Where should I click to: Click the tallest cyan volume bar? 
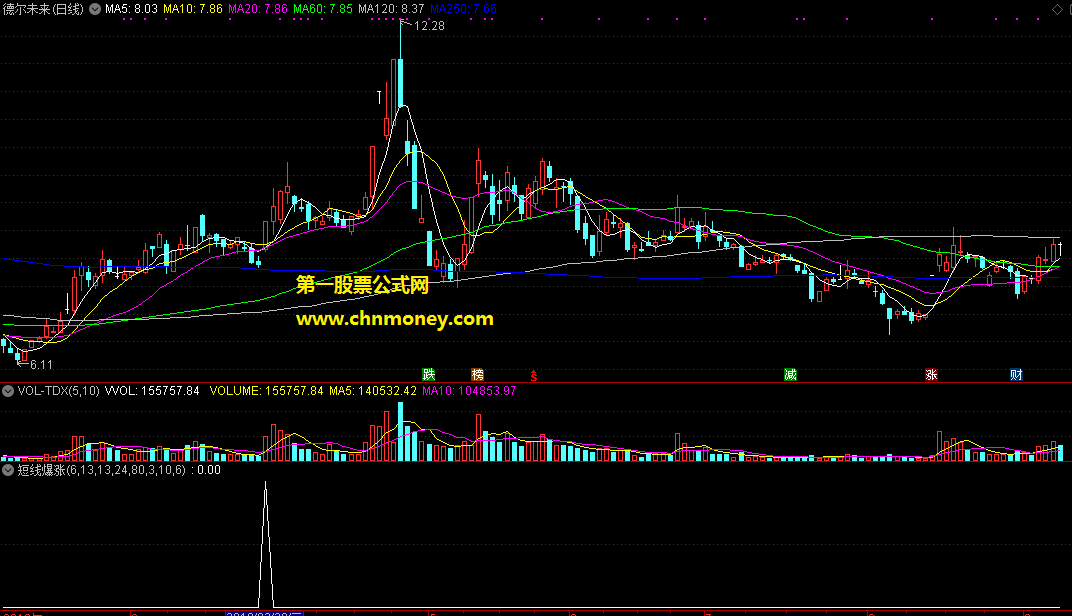(x=401, y=431)
